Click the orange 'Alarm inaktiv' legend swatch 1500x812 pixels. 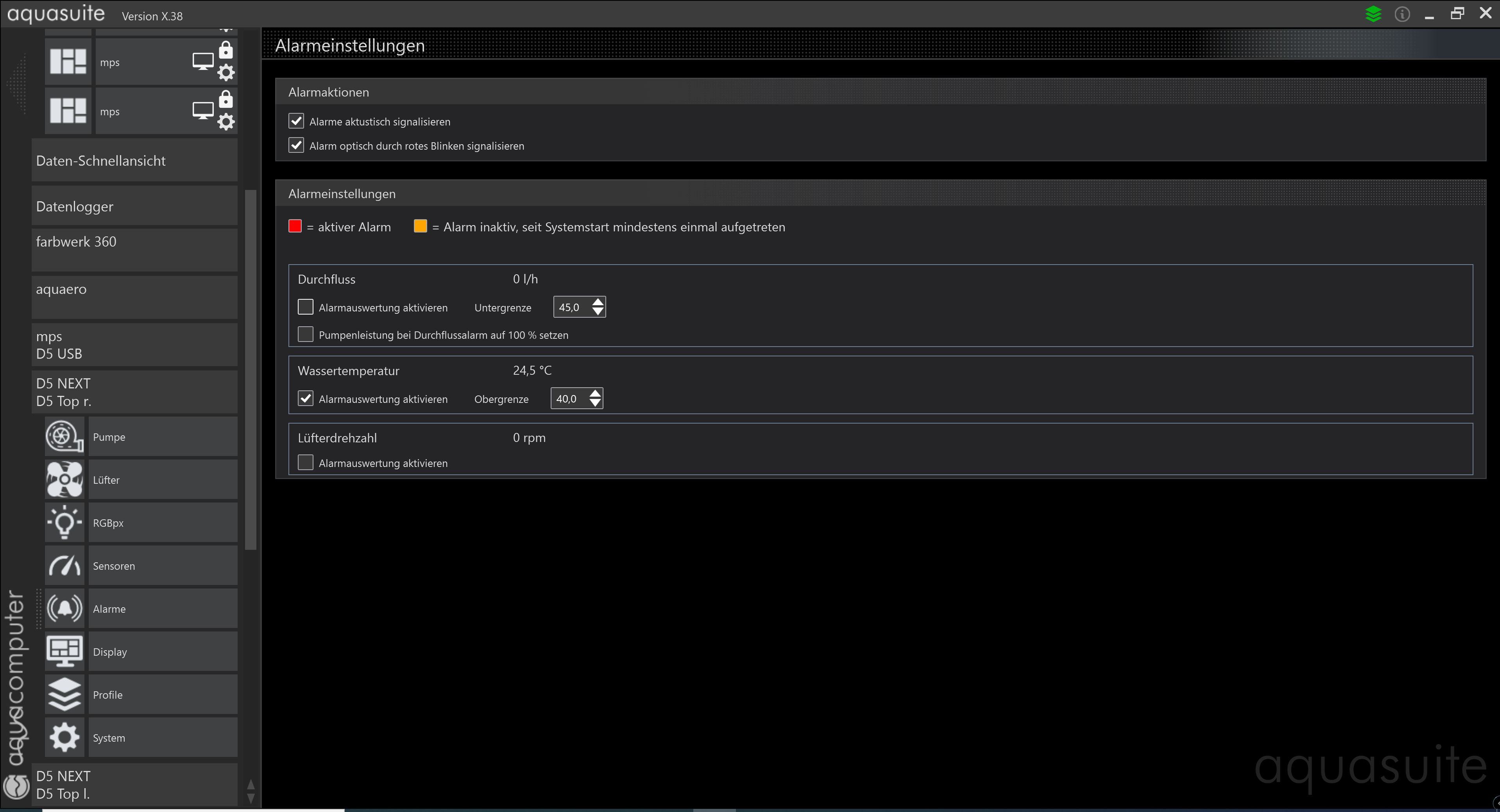421,226
